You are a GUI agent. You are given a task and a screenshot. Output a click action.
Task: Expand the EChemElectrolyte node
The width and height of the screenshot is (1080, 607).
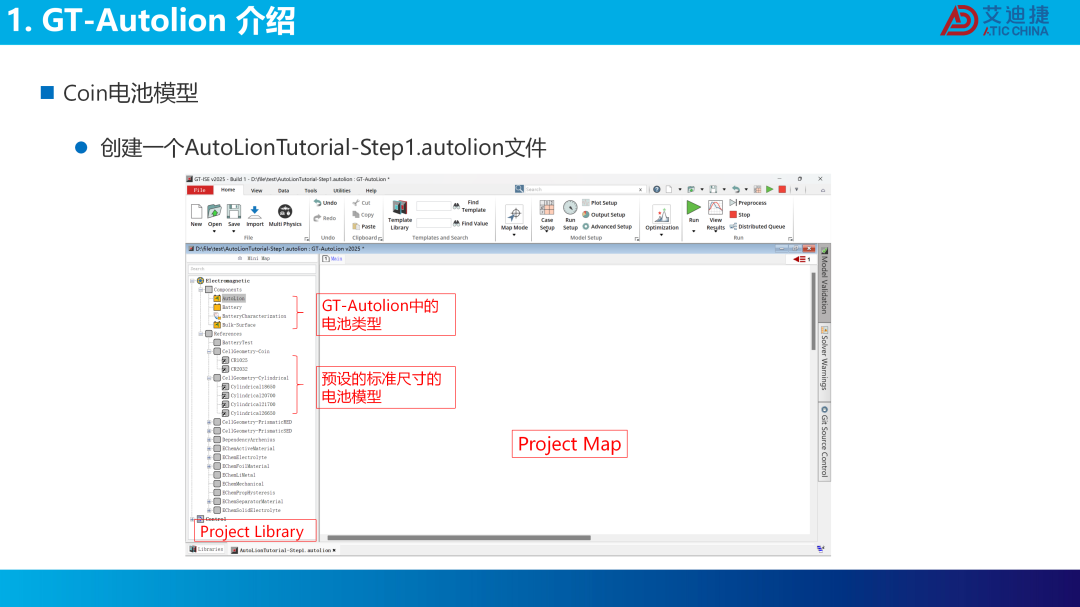(209, 457)
